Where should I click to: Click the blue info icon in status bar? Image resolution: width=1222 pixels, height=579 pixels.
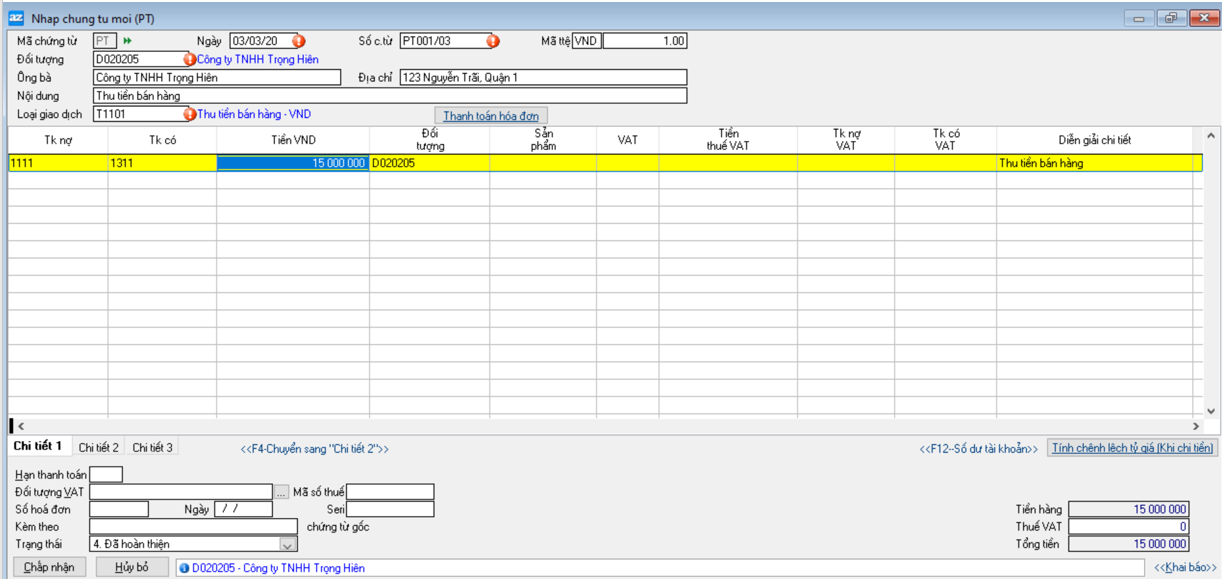tap(184, 568)
